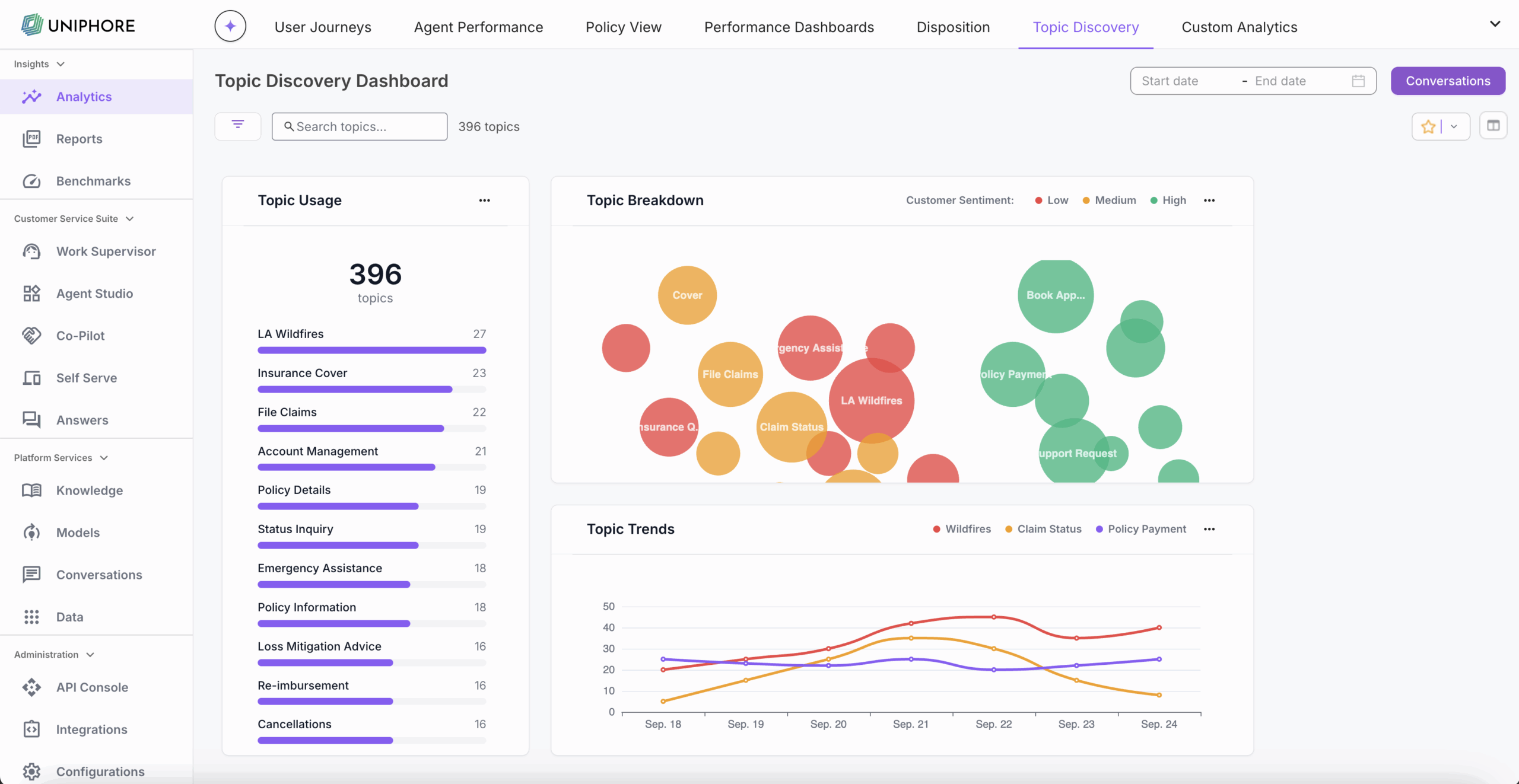The height and width of the screenshot is (784, 1519).
Task: Toggle the column layout view icon
Action: coord(1493,126)
